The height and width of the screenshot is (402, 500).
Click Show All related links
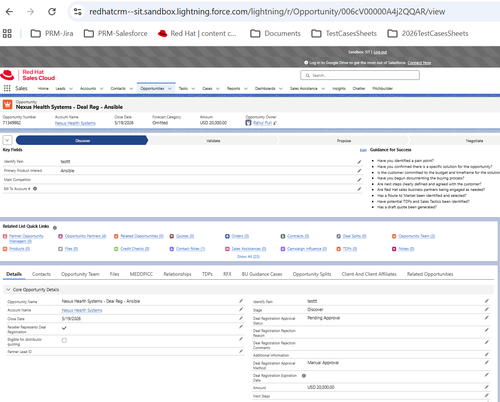[248, 257]
